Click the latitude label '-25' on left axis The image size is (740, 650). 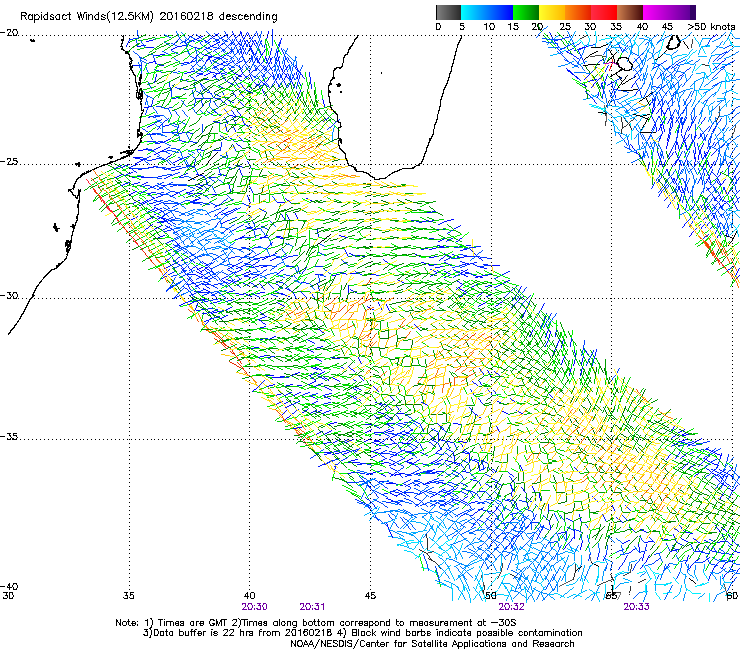click(9, 161)
